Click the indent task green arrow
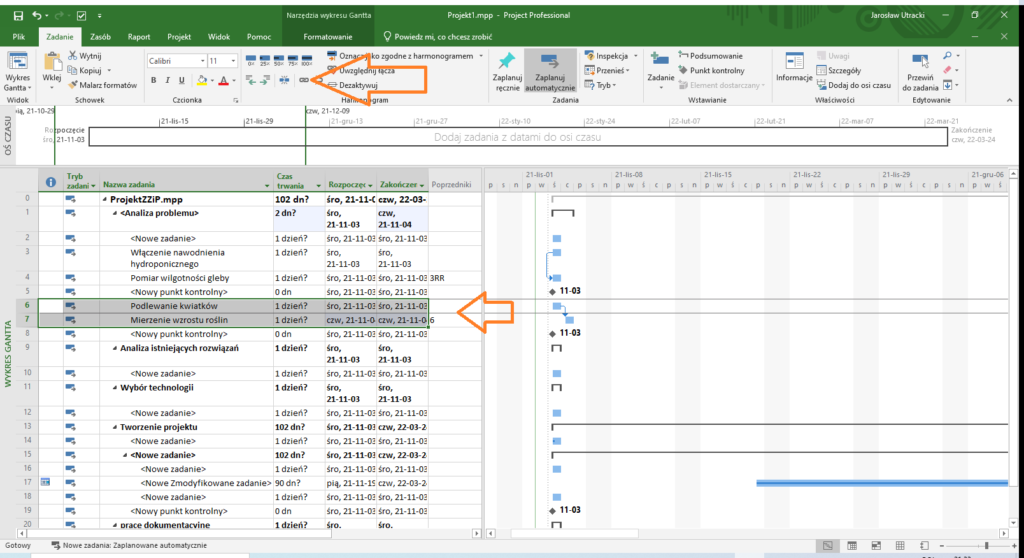1024x558 pixels. [x=264, y=80]
